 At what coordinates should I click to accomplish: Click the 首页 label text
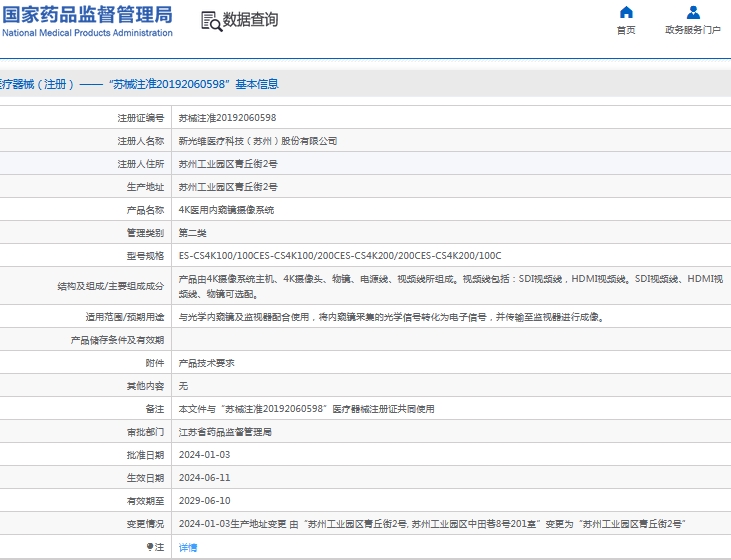[626, 30]
